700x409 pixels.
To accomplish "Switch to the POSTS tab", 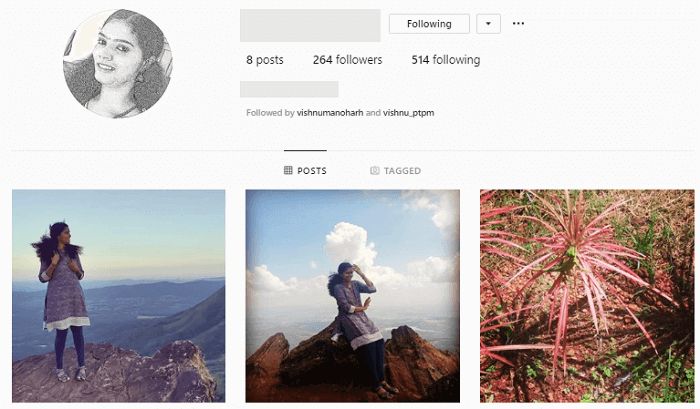I will point(305,171).
